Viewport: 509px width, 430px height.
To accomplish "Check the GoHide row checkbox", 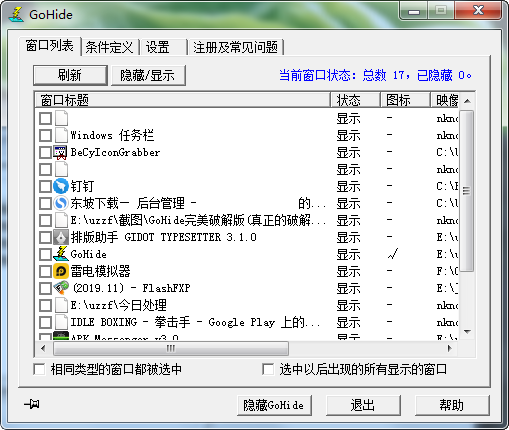I will point(45,254).
